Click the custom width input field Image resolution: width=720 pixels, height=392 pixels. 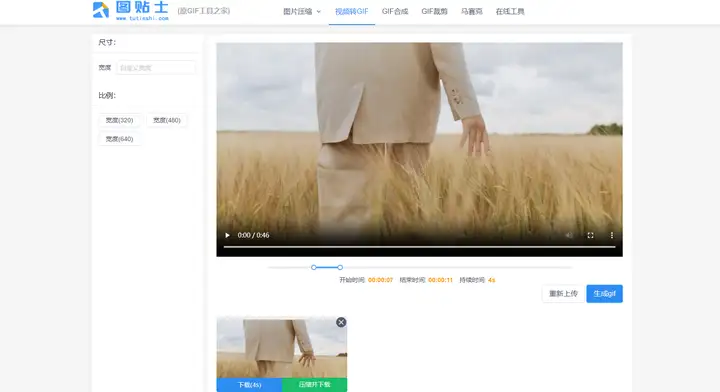click(x=156, y=67)
